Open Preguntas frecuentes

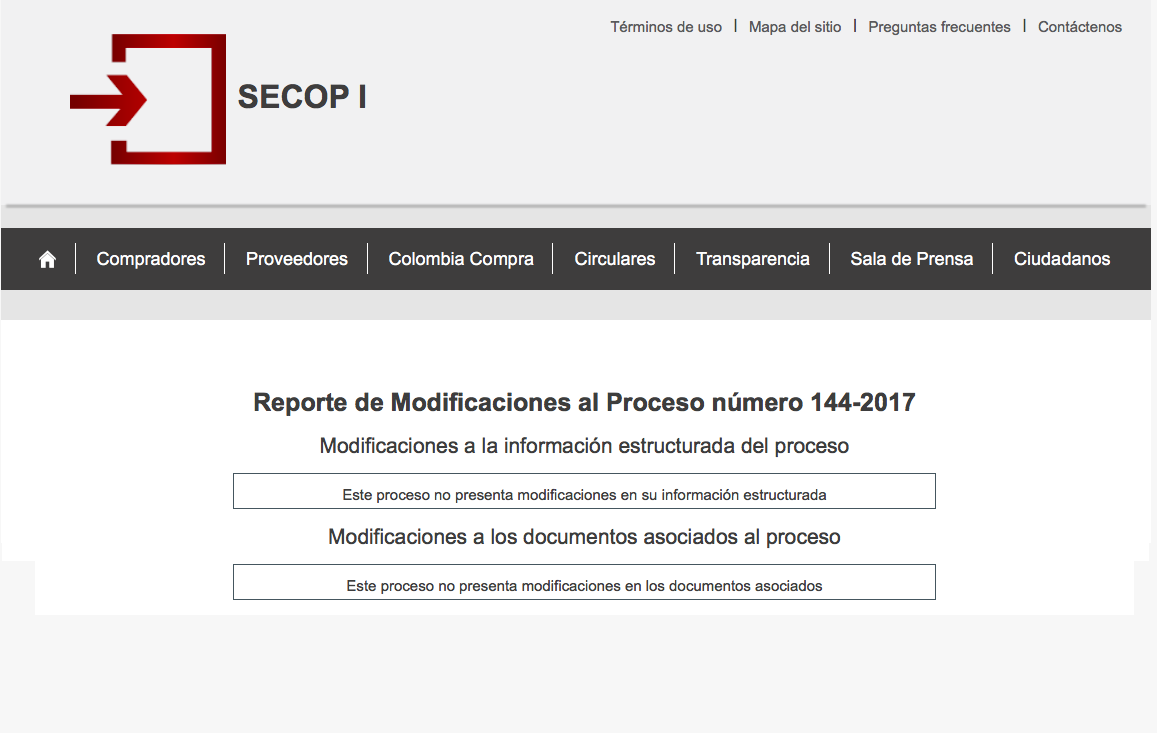(x=939, y=27)
